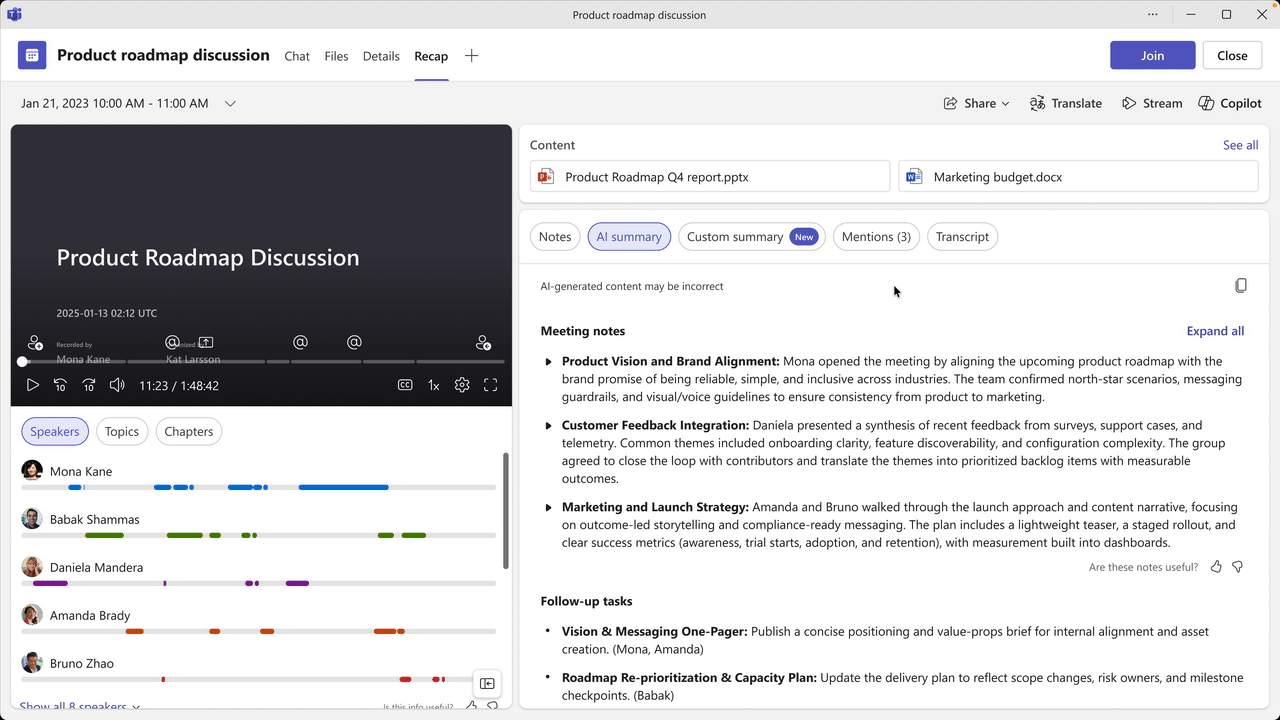Expand Customer Feedback Integration note
Viewport: 1280px width, 720px height.
(x=548, y=426)
